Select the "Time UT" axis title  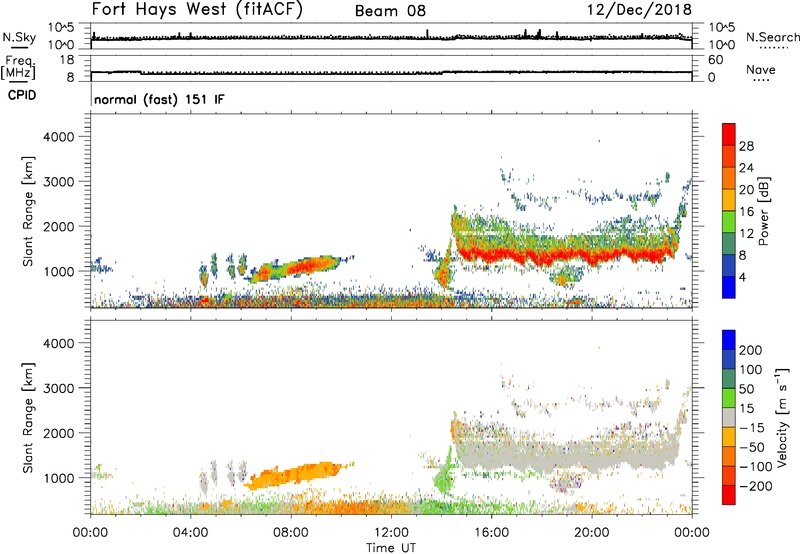[391, 548]
